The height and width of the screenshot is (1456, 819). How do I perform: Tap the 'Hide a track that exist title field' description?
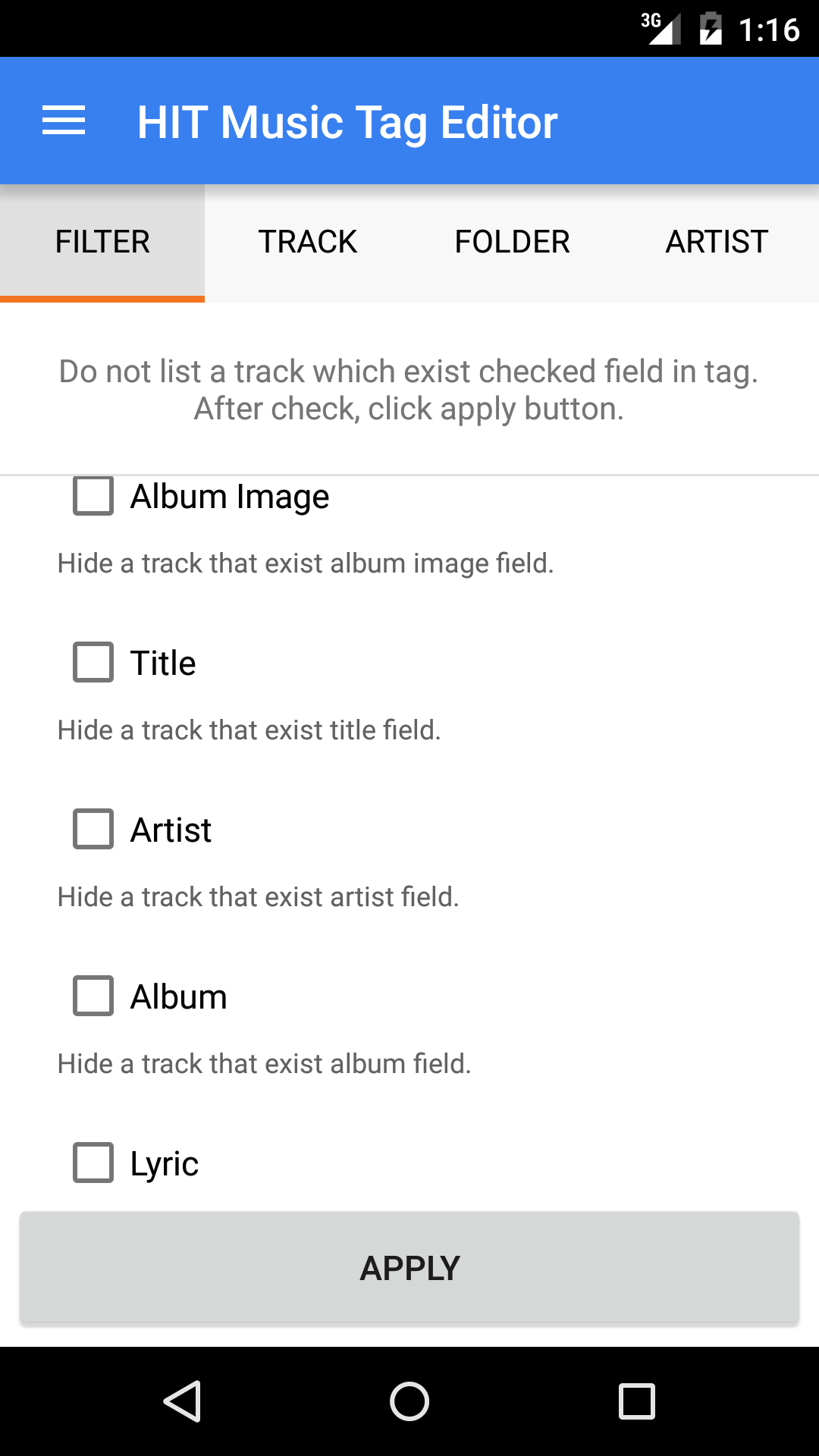(249, 730)
